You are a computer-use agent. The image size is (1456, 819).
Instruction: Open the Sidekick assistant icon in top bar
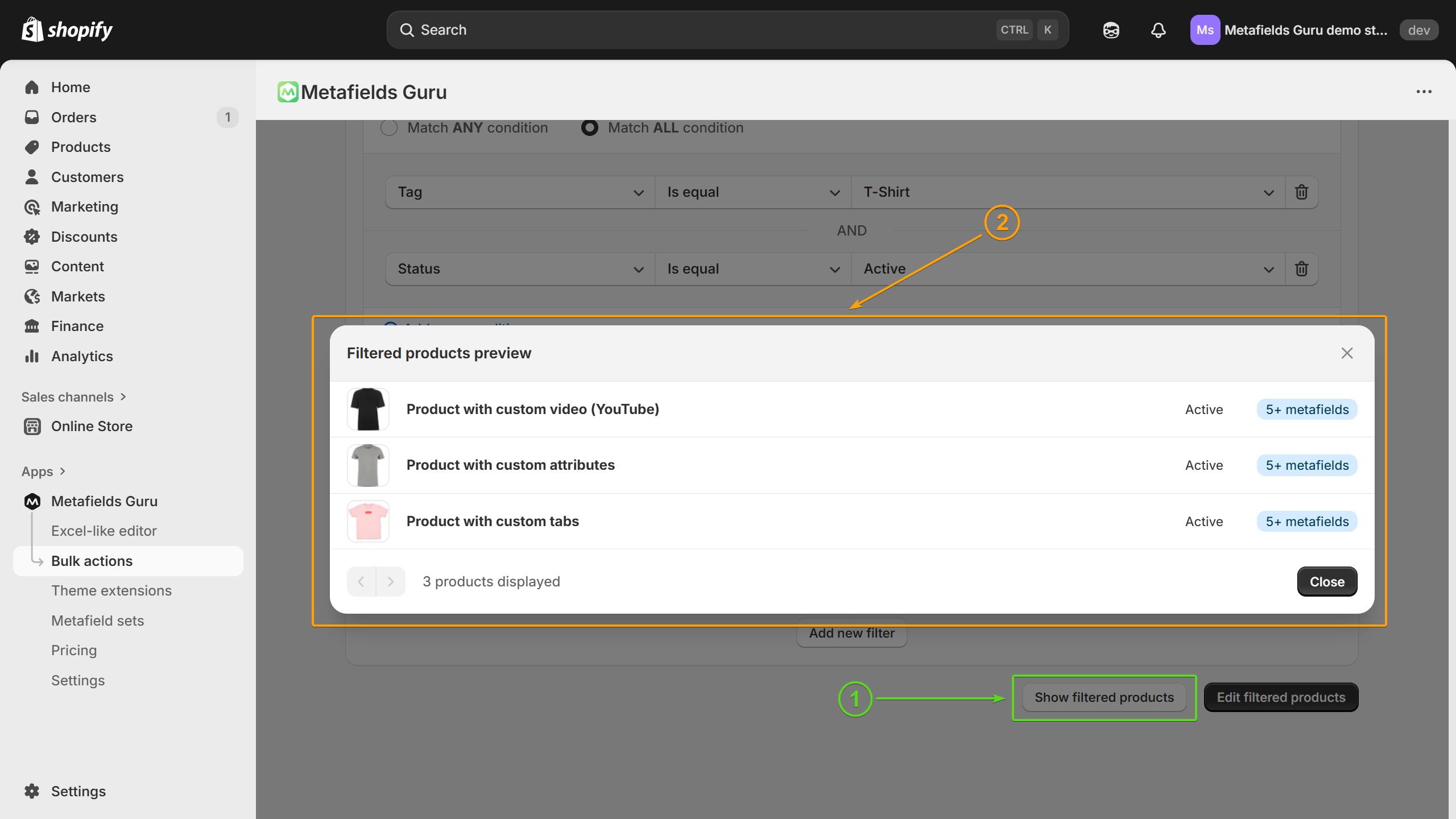[1111, 30]
